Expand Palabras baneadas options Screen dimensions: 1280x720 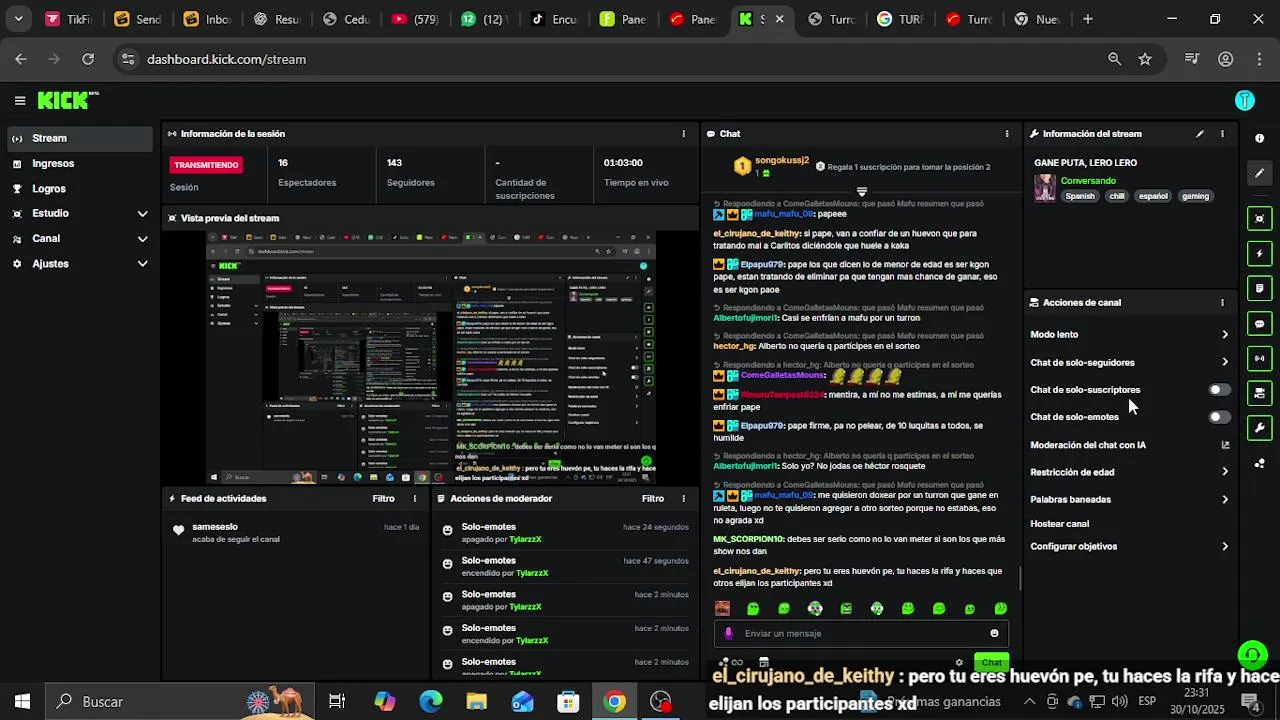point(1225,499)
